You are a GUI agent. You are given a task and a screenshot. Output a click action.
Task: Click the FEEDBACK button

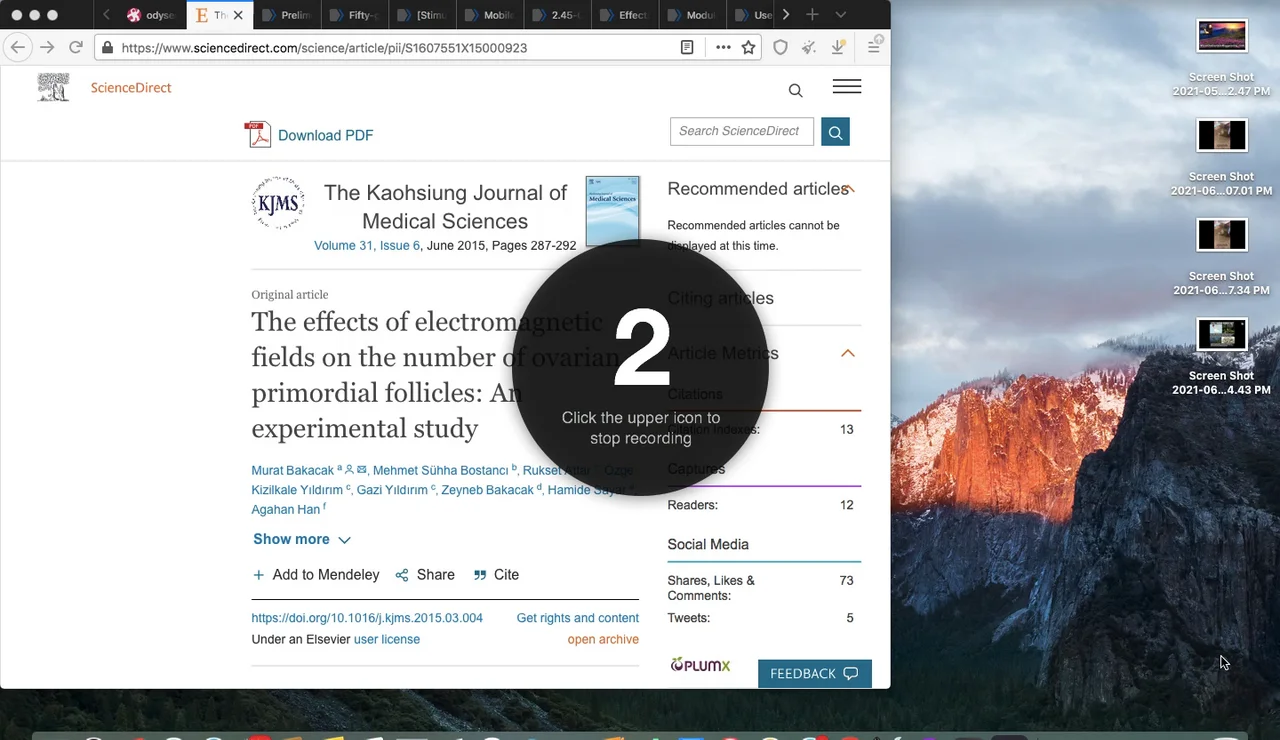[x=814, y=674]
